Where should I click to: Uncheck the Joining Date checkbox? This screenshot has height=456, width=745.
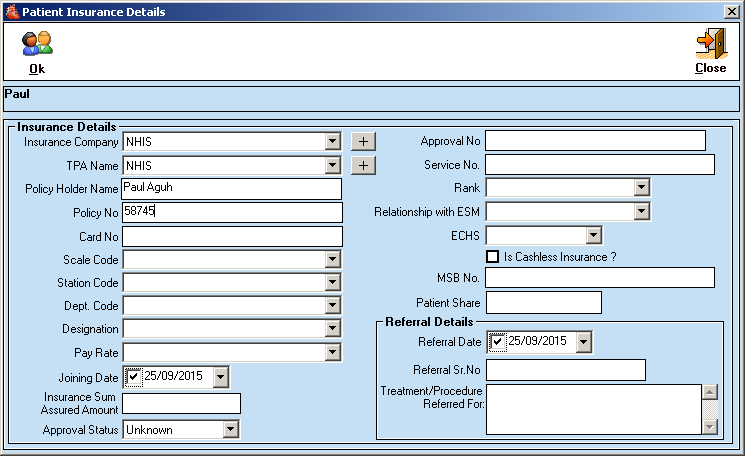(x=133, y=377)
